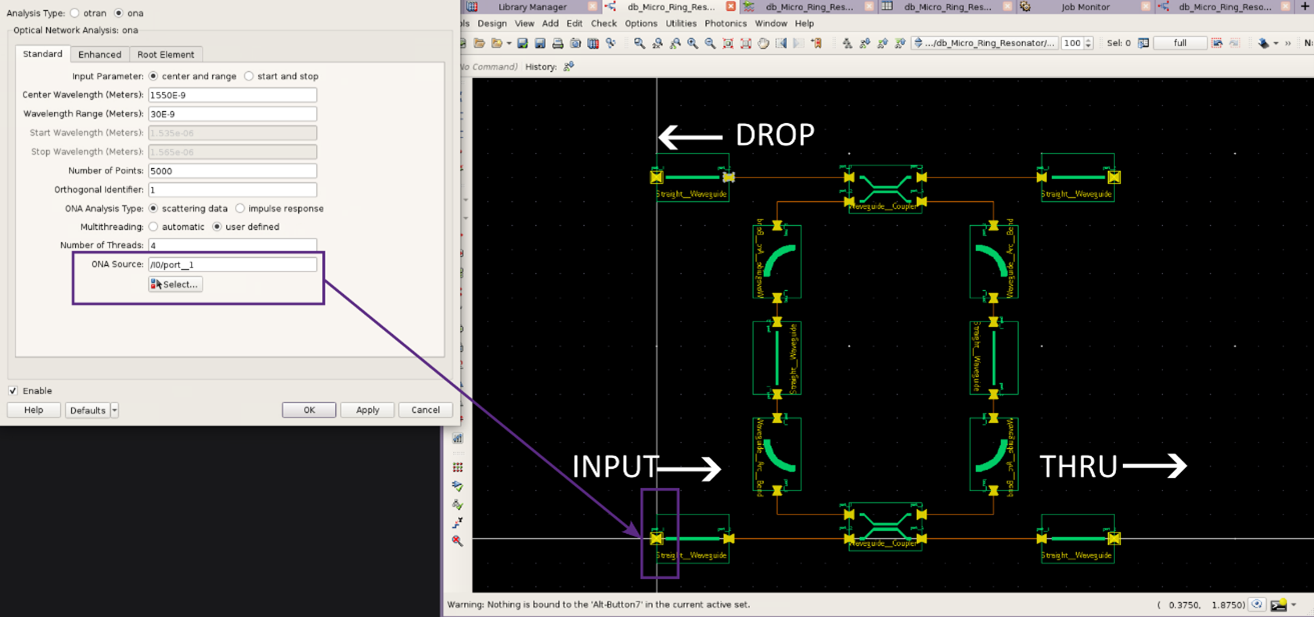The image size is (1314, 617).
Task: Click the Number of Points field
Action: click(232, 171)
